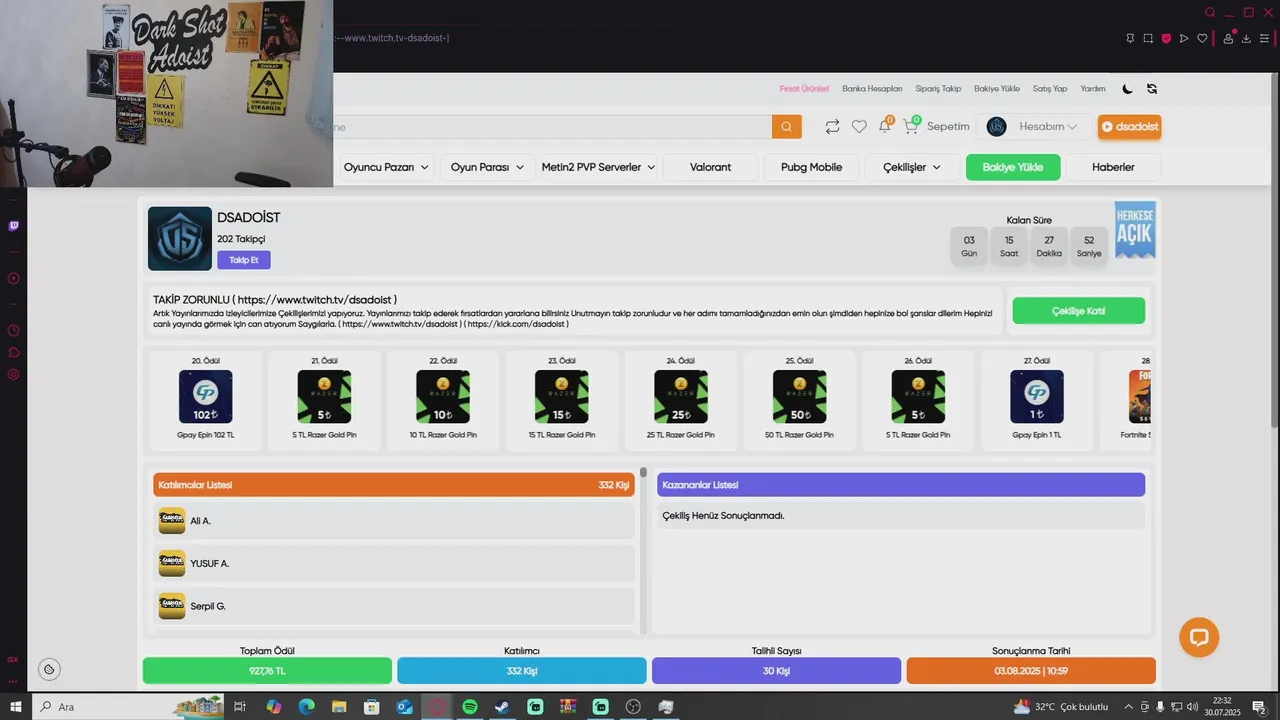Open the Fırsat Ürünleri top link
This screenshot has height=720, width=1280.
click(804, 89)
